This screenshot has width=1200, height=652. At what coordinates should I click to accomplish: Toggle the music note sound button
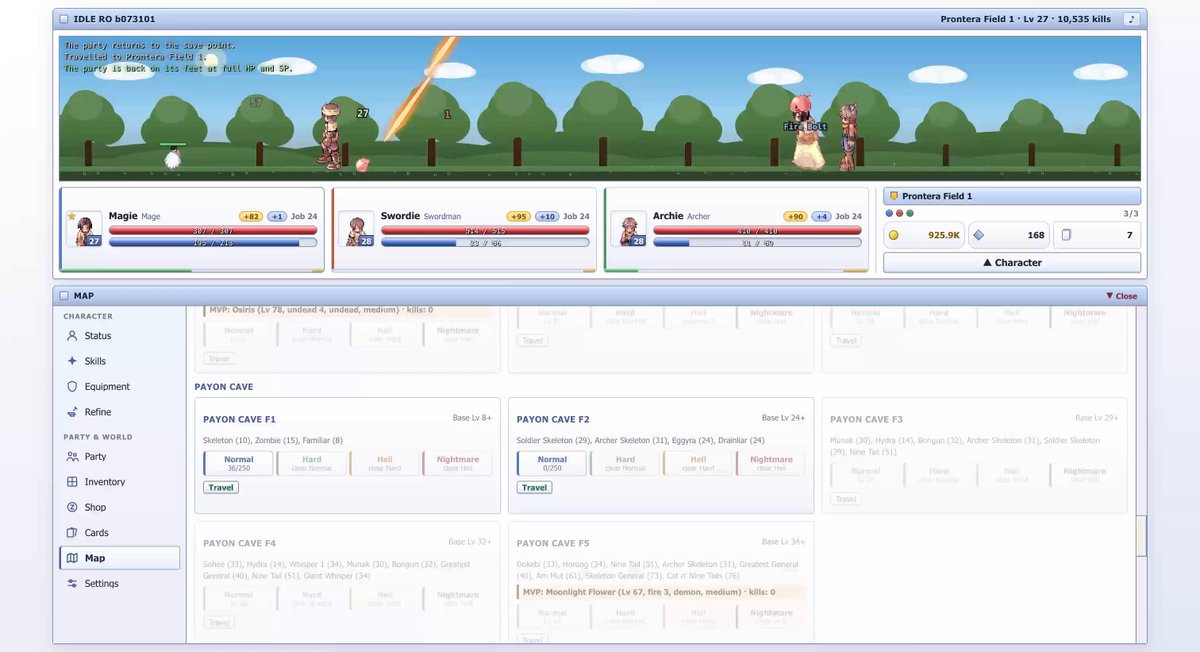(x=1131, y=19)
